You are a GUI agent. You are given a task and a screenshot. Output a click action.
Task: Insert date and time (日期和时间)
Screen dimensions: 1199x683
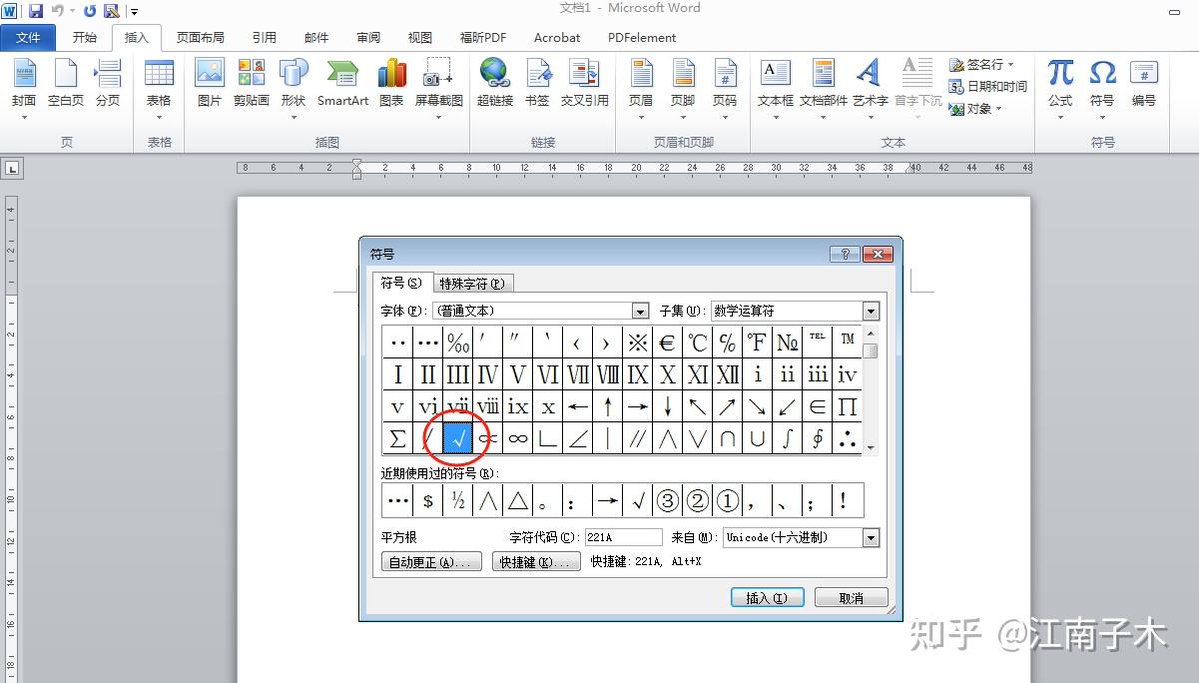click(x=987, y=86)
